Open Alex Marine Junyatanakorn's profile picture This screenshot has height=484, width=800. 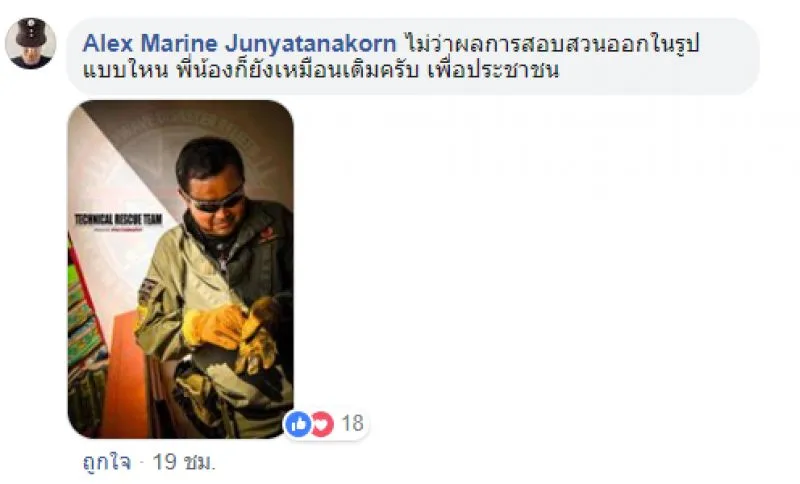click(x=30, y=43)
